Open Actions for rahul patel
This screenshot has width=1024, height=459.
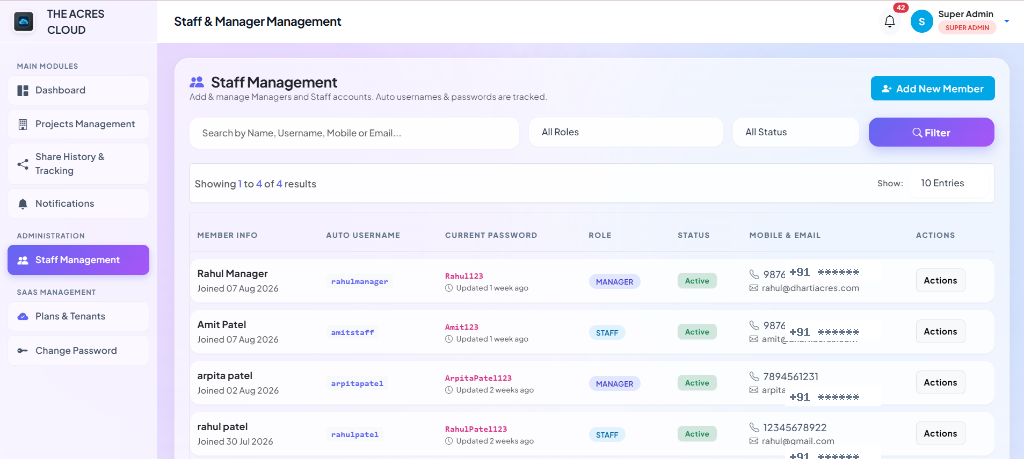(940, 434)
